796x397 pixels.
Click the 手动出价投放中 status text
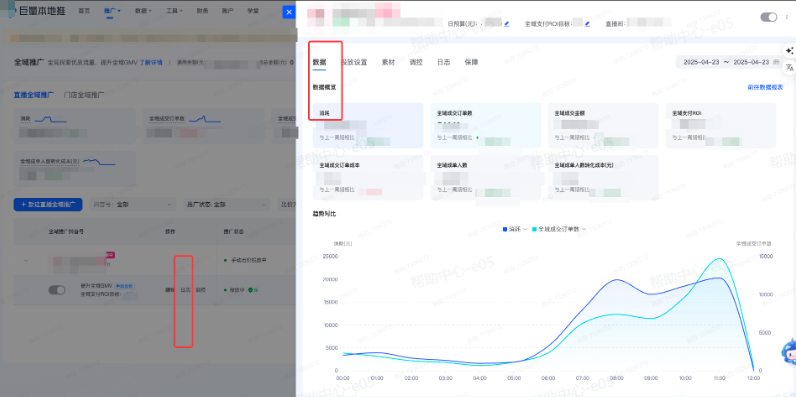[x=249, y=260]
